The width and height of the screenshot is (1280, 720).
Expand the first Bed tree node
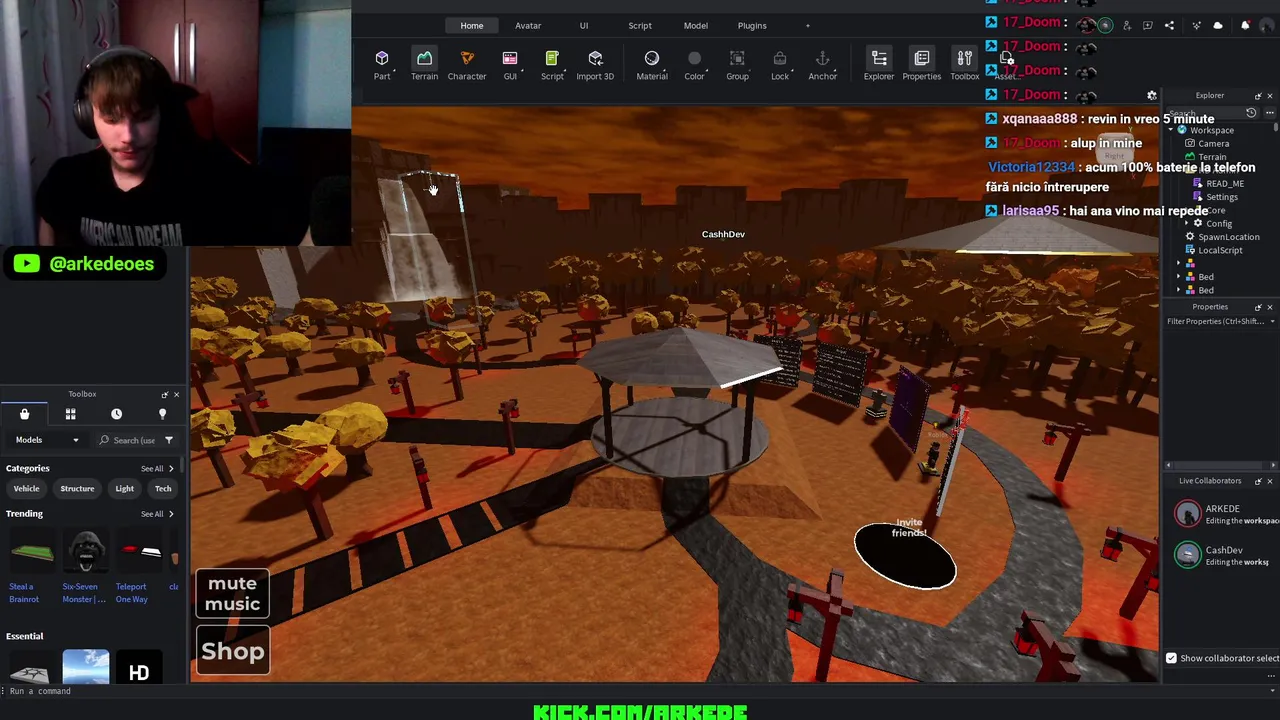click(x=1178, y=277)
